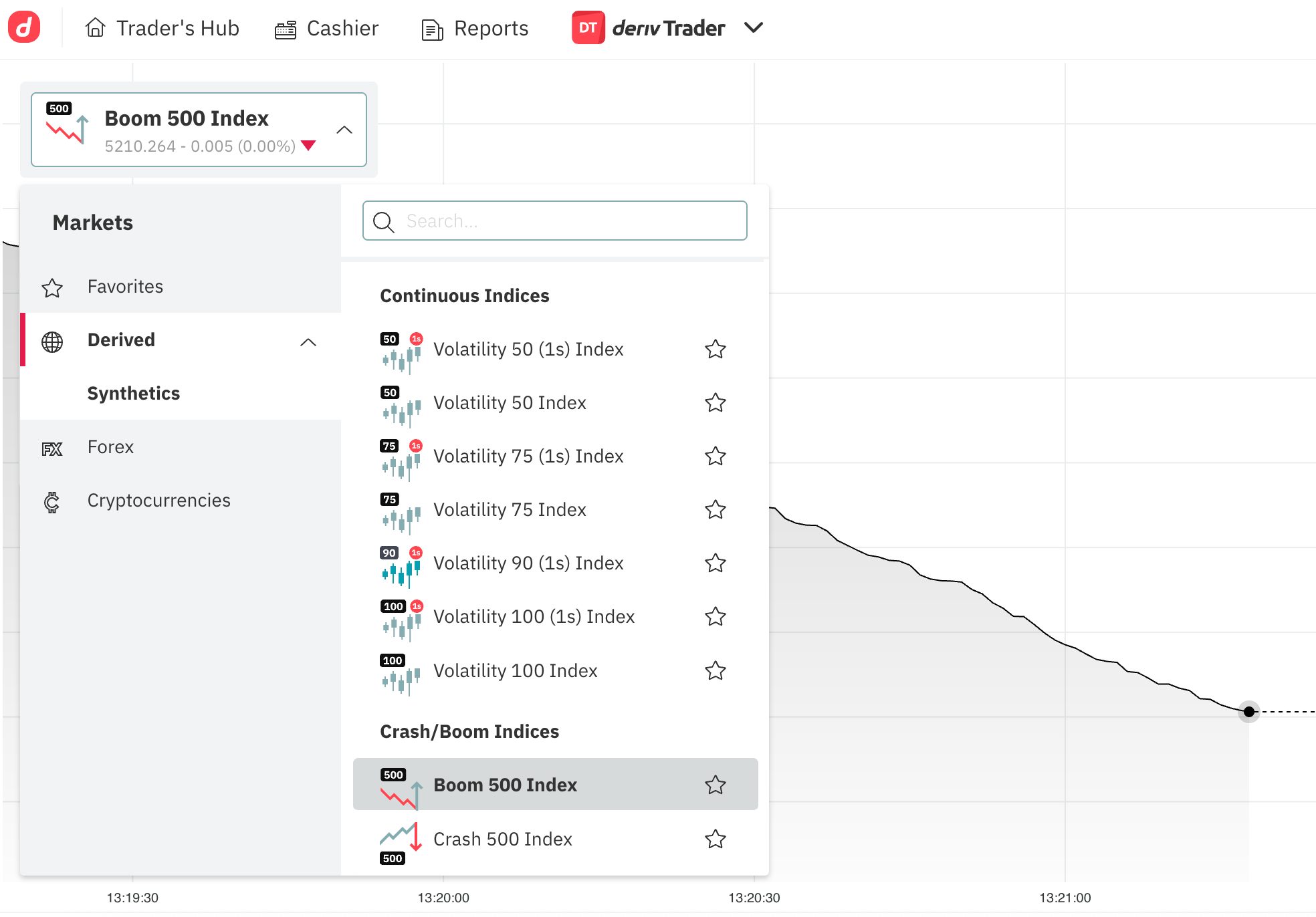Image resolution: width=1316 pixels, height=917 pixels.
Task: Collapse the Boom 500 Index symbol selector
Action: point(344,130)
